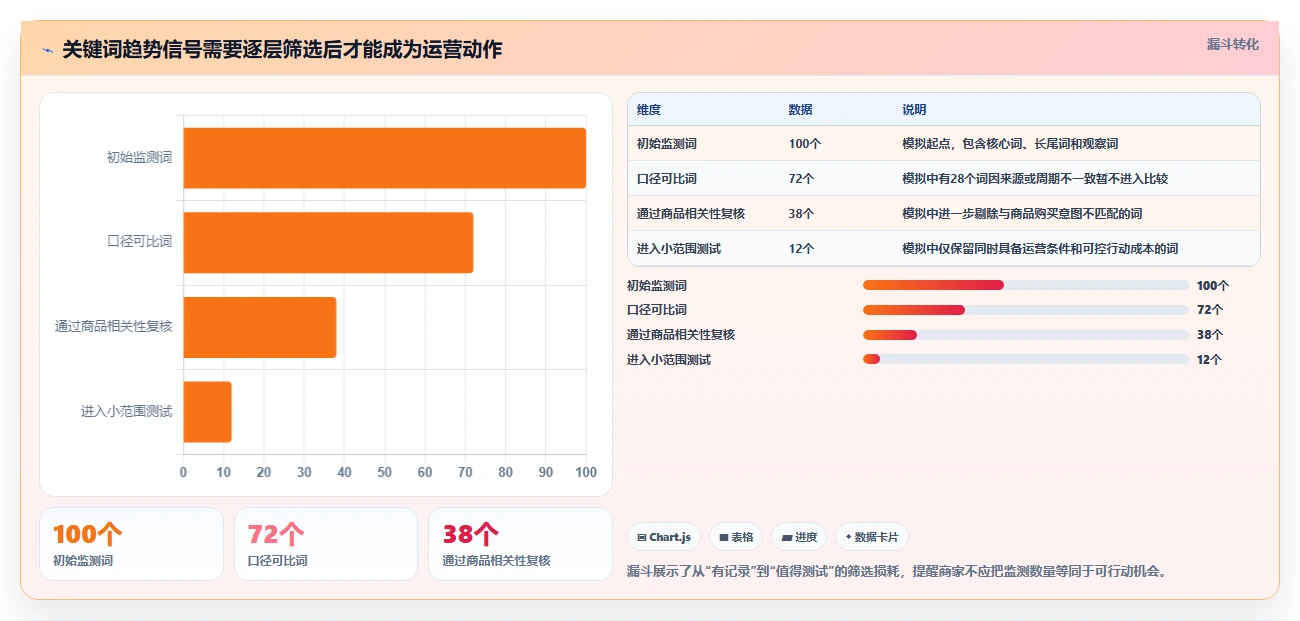Click the 数据卡片 chip

tap(872, 537)
